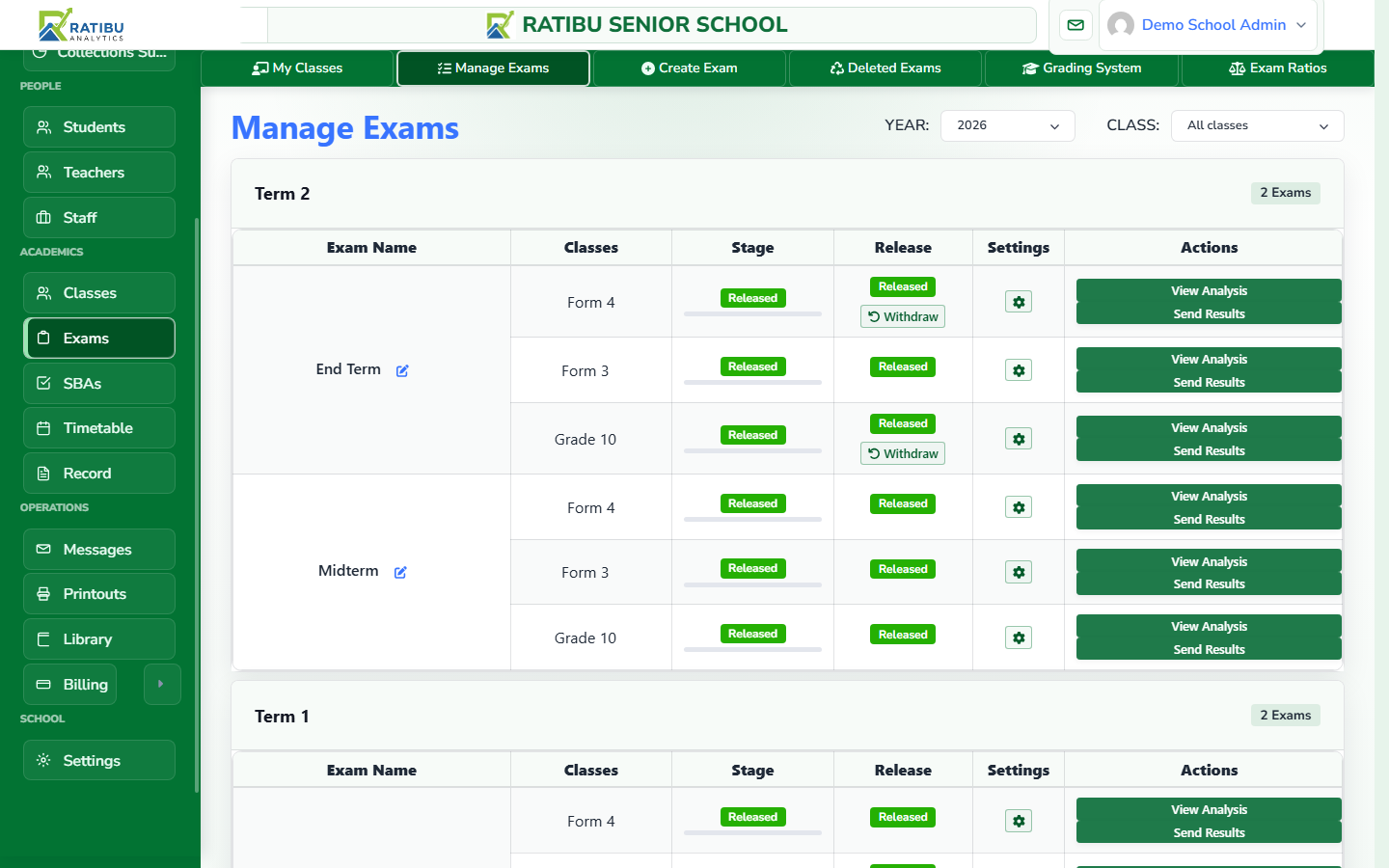1389x868 pixels.
Task: Open school Settings in sidebar
Action: point(99,760)
